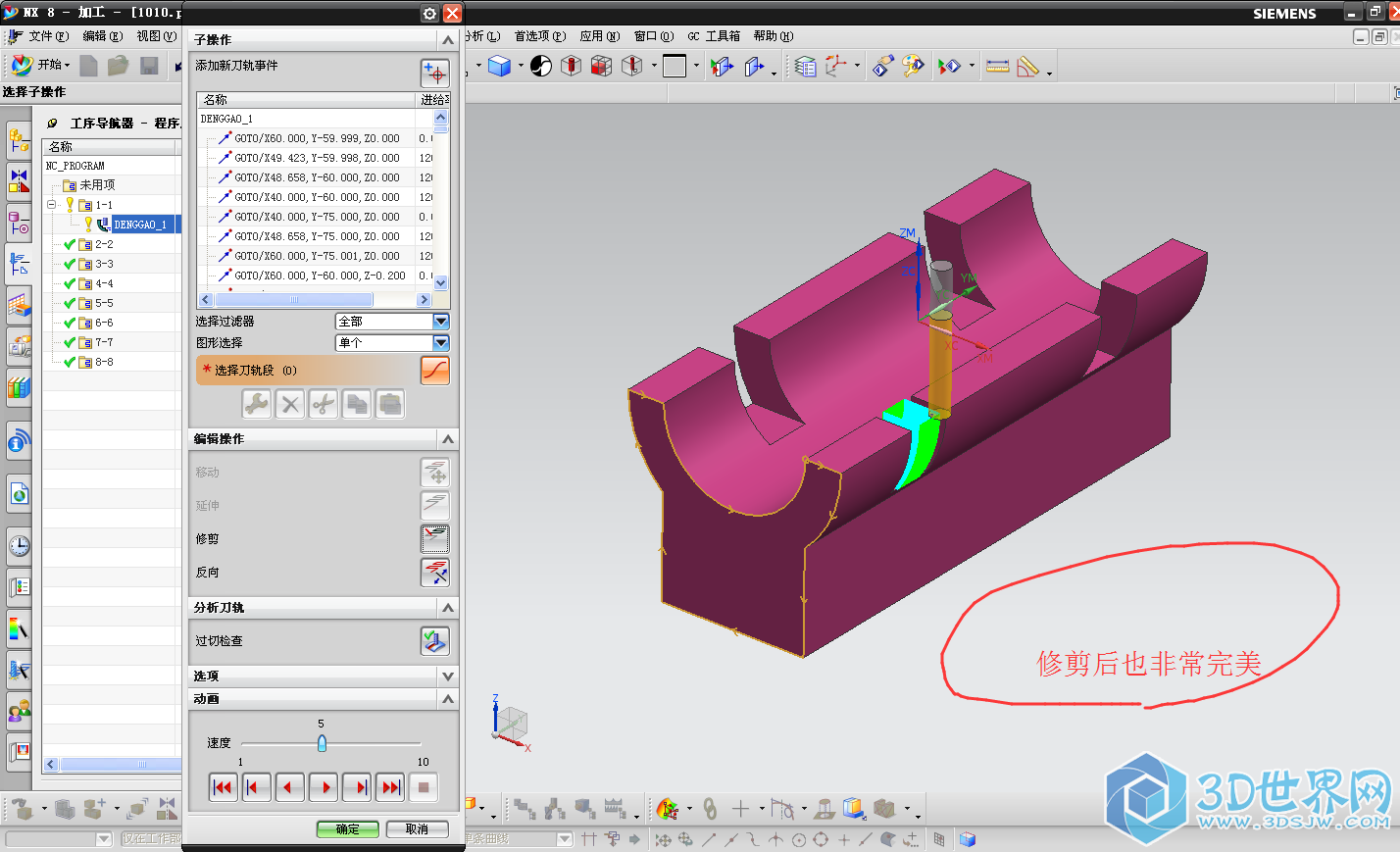Select the 8-8 group in operation navigator
Image resolution: width=1400 pixels, height=852 pixels.
click(x=104, y=362)
